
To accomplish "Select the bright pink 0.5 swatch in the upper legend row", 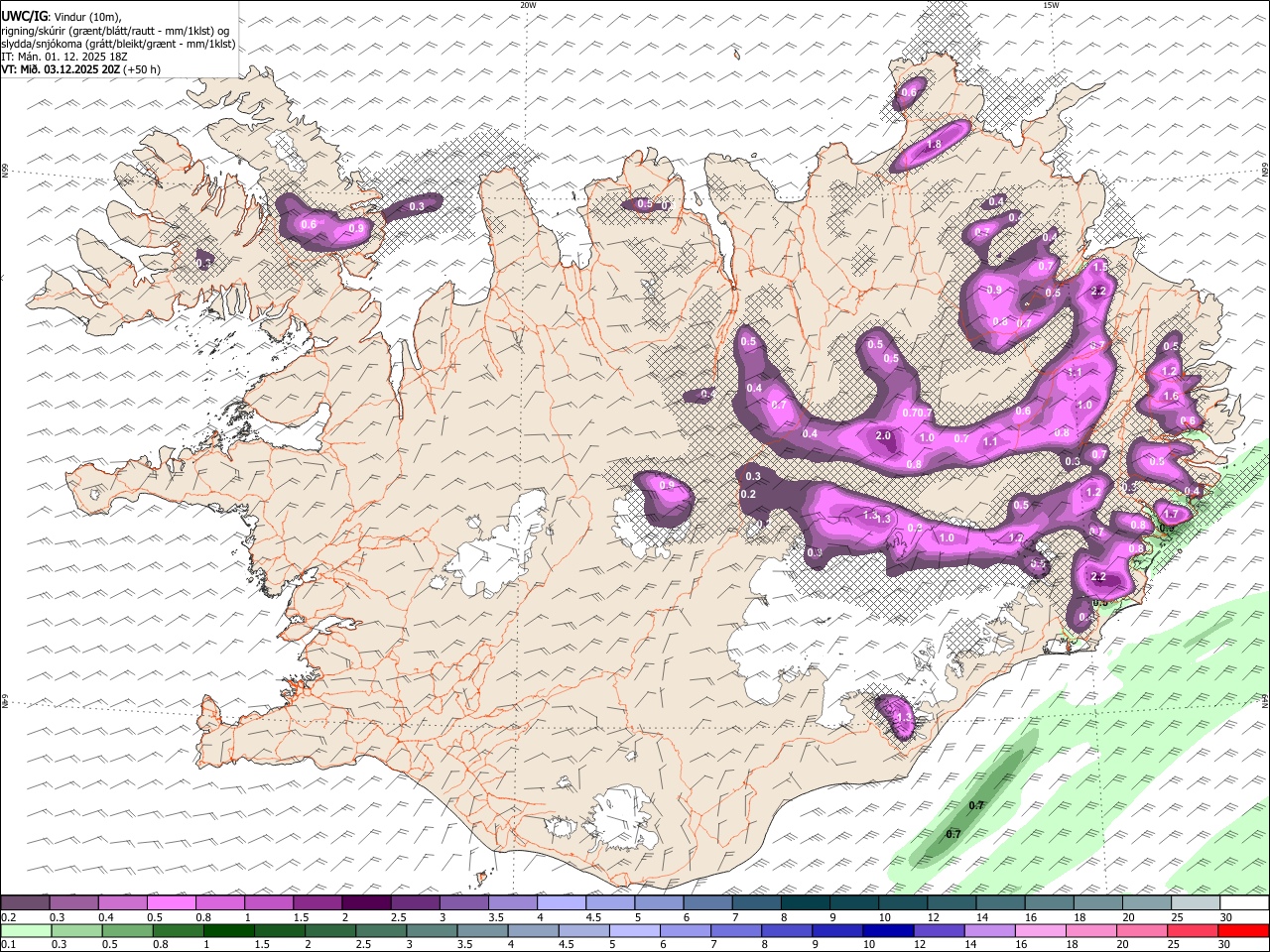I will (x=171, y=902).
